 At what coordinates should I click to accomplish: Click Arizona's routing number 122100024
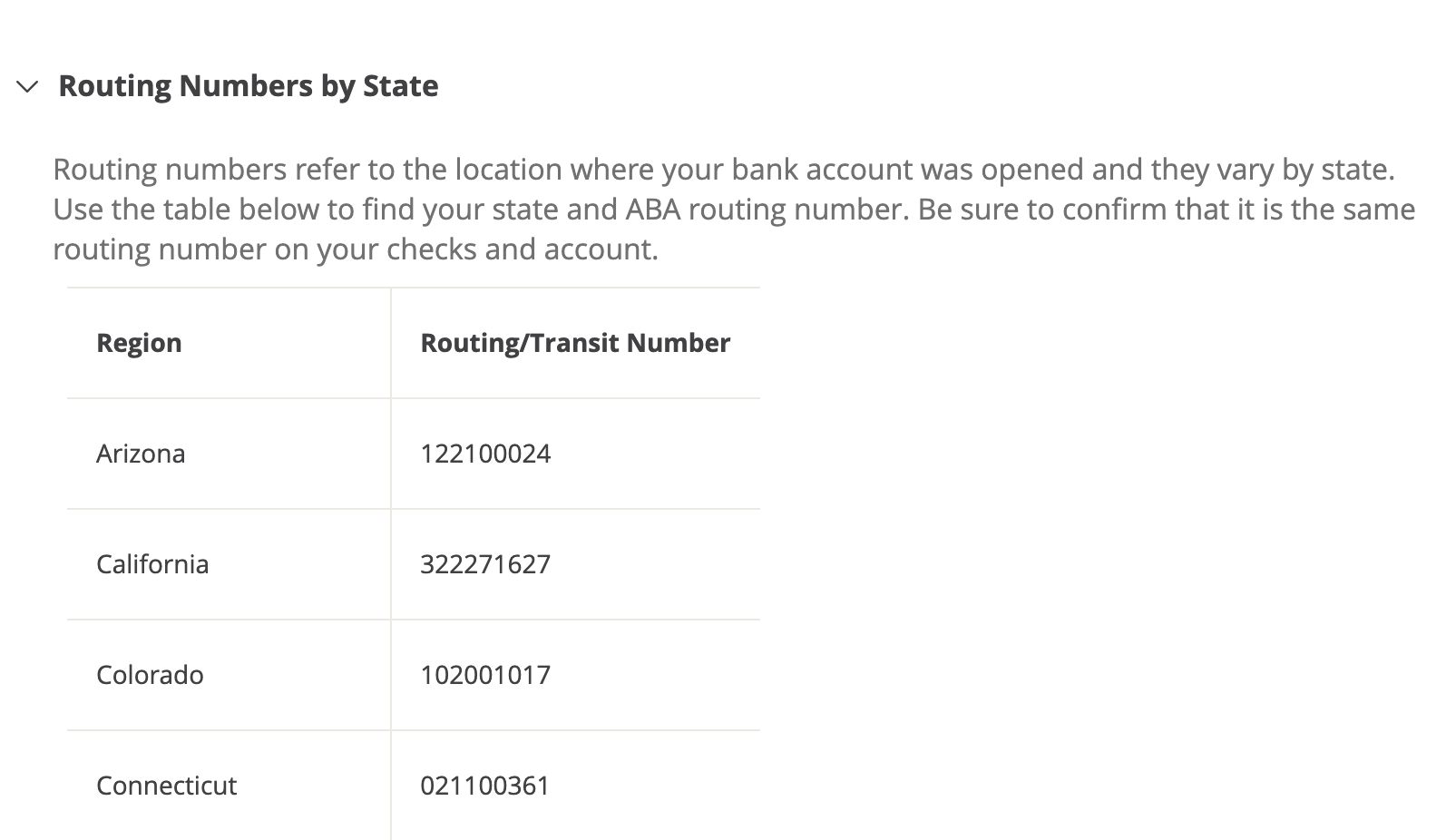tap(485, 454)
